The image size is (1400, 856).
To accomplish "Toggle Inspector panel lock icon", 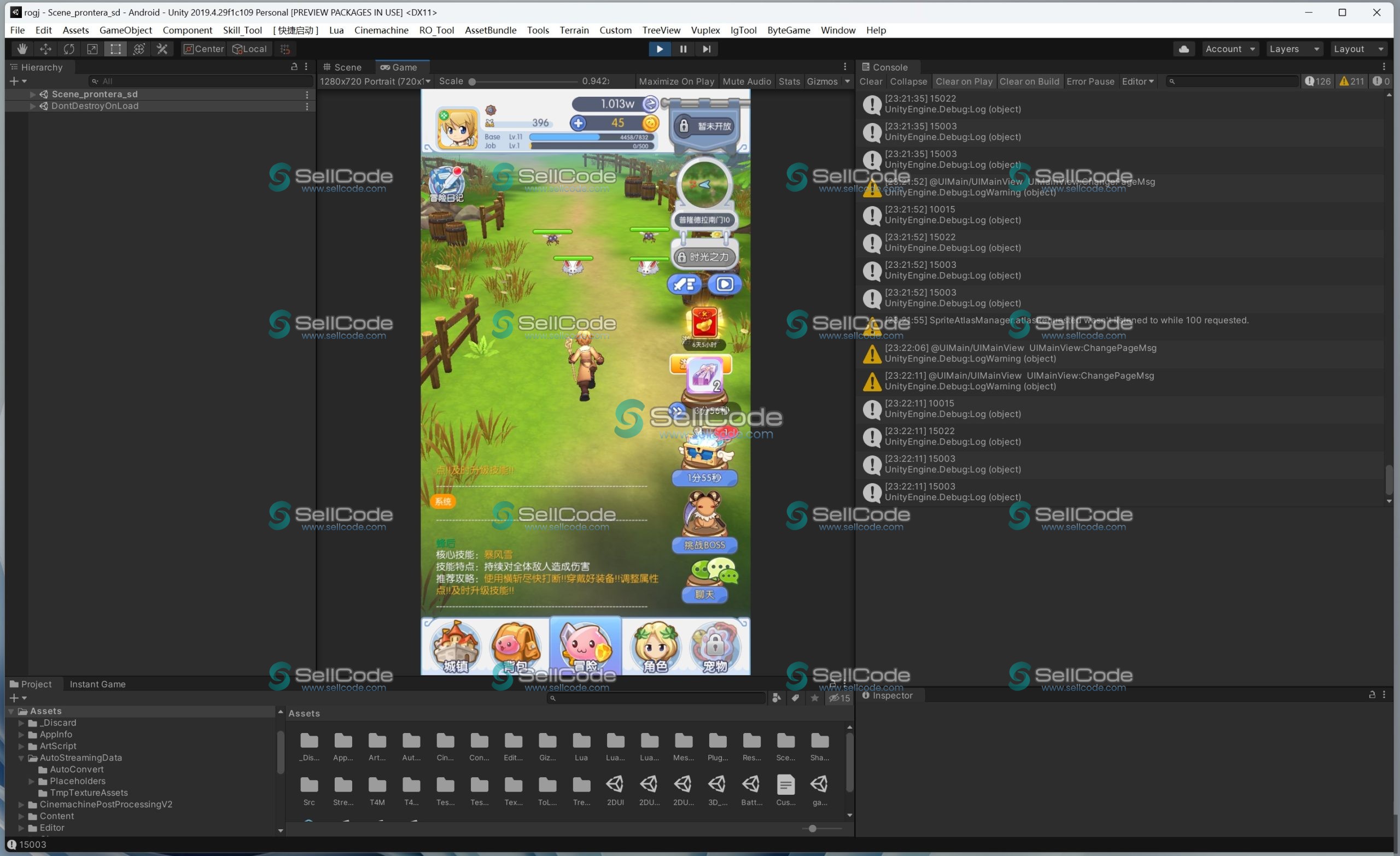I will point(1372,694).
